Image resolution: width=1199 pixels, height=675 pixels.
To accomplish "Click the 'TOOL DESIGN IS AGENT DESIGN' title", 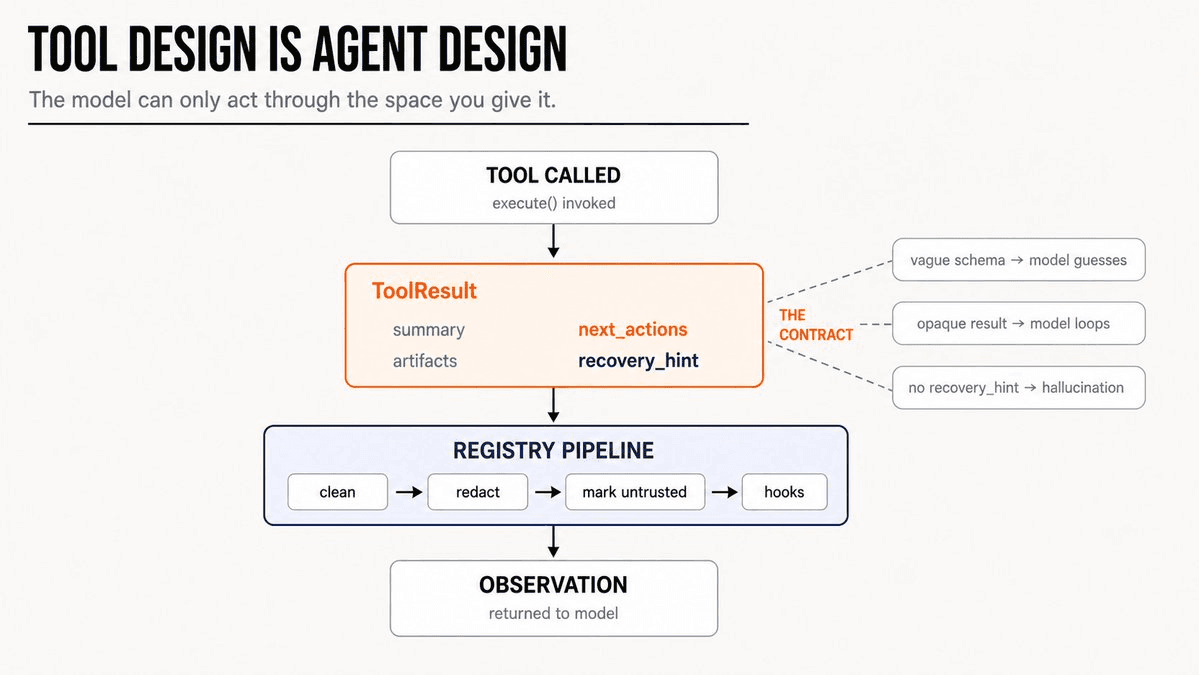I will pos(297,50).
